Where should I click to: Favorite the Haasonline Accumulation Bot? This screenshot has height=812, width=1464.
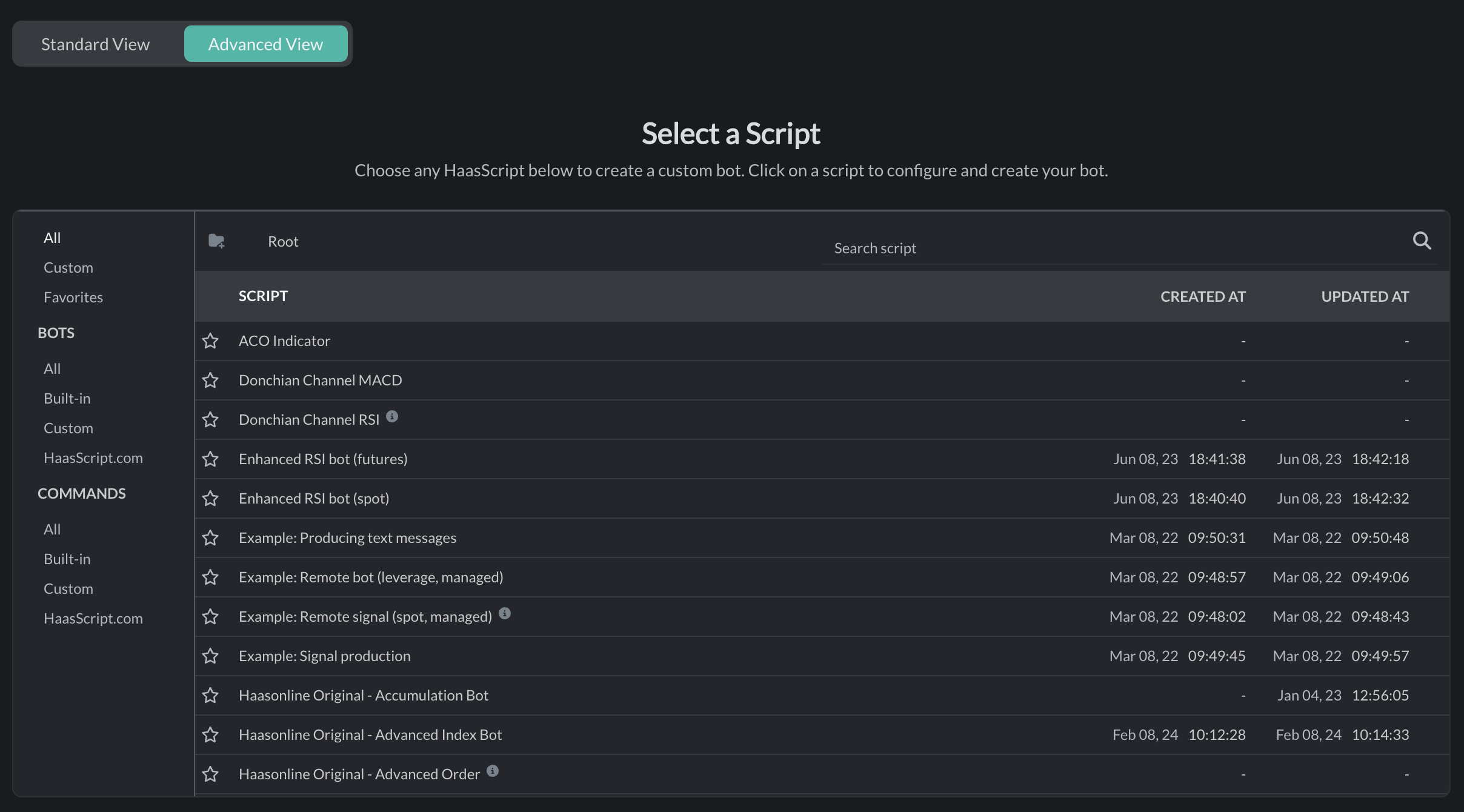point(211,695)
